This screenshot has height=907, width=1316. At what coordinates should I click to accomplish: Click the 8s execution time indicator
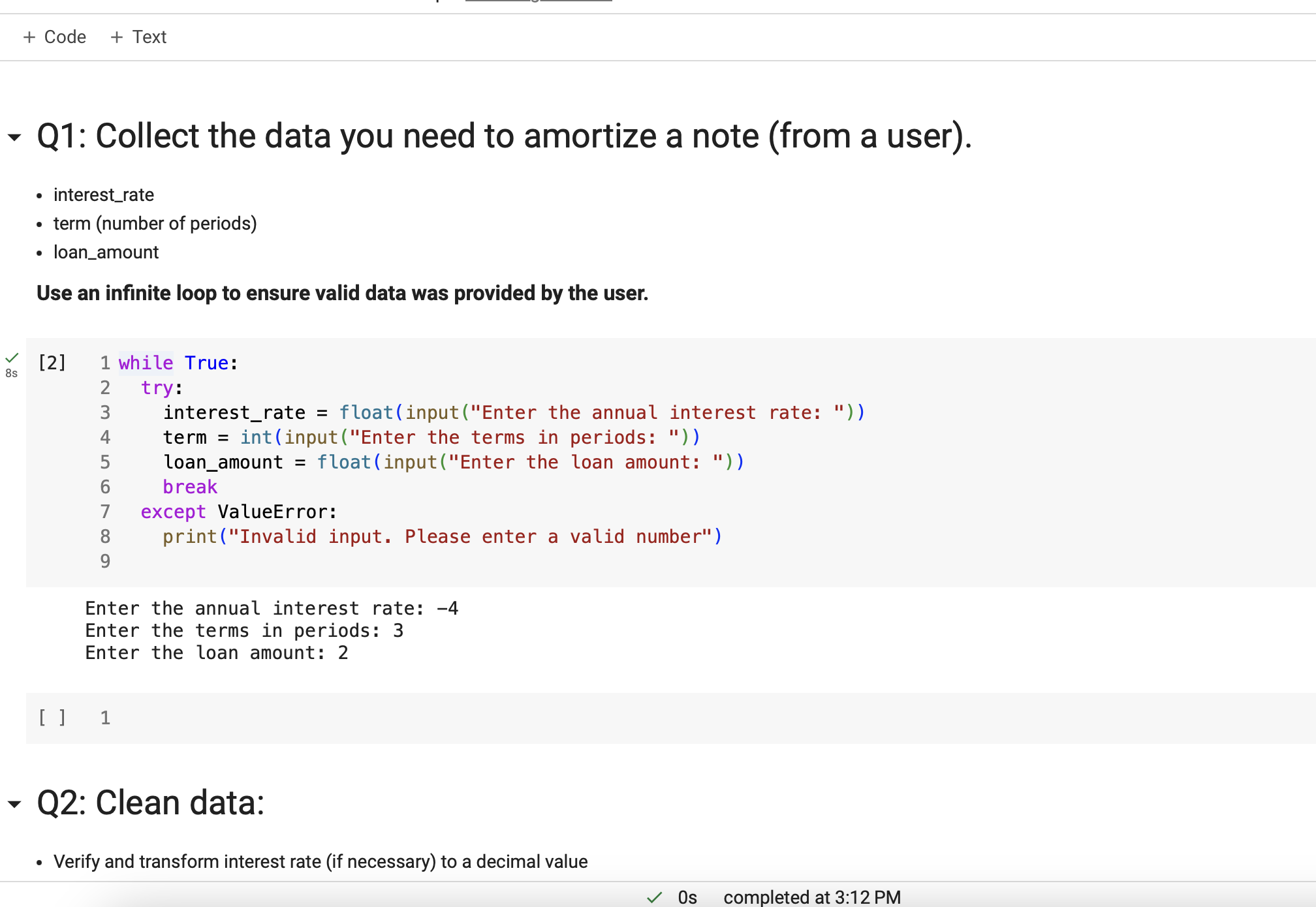pyautogui.click(x=10, y=373)
